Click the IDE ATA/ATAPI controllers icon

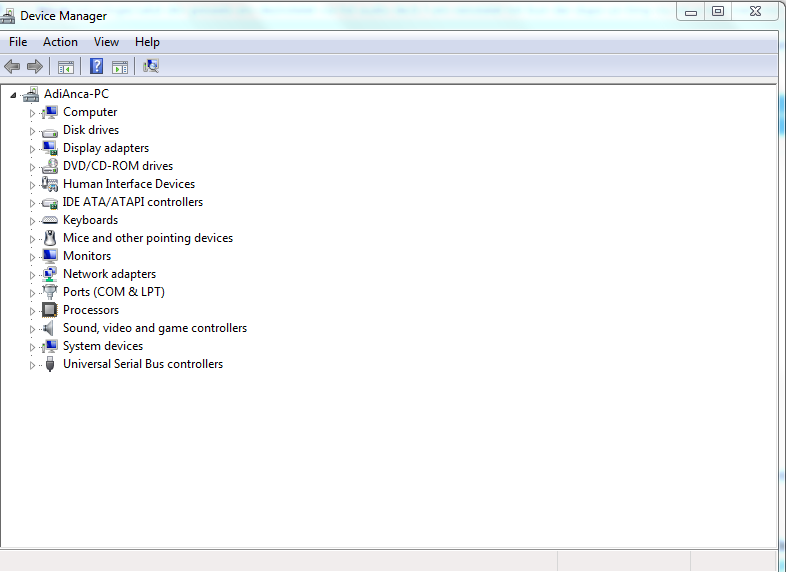(x=50, y=203)
